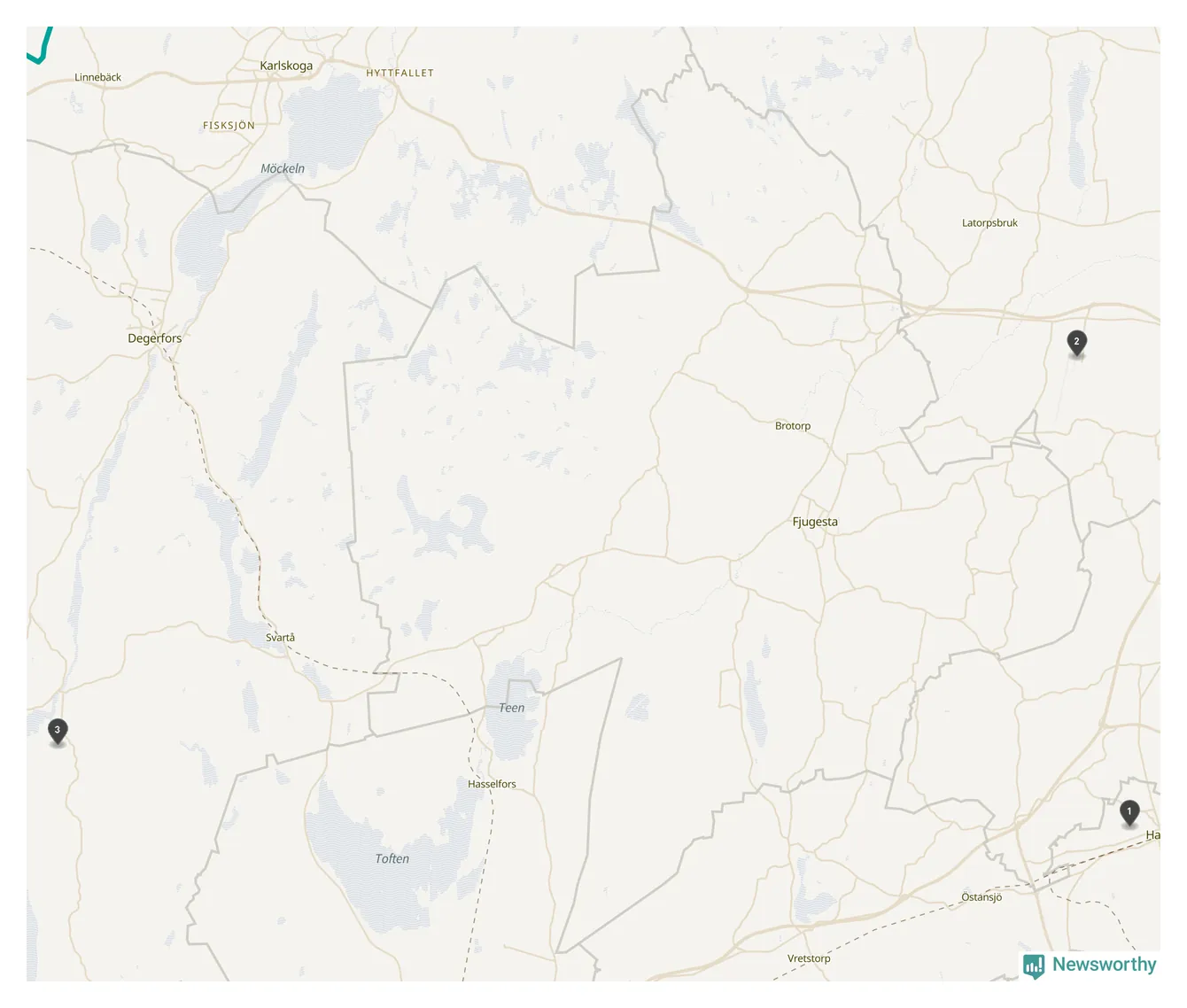Click the HYTTFALLET area label
The height and width of the screenshot is (1008, 1187).
click(x=400, y=74)
